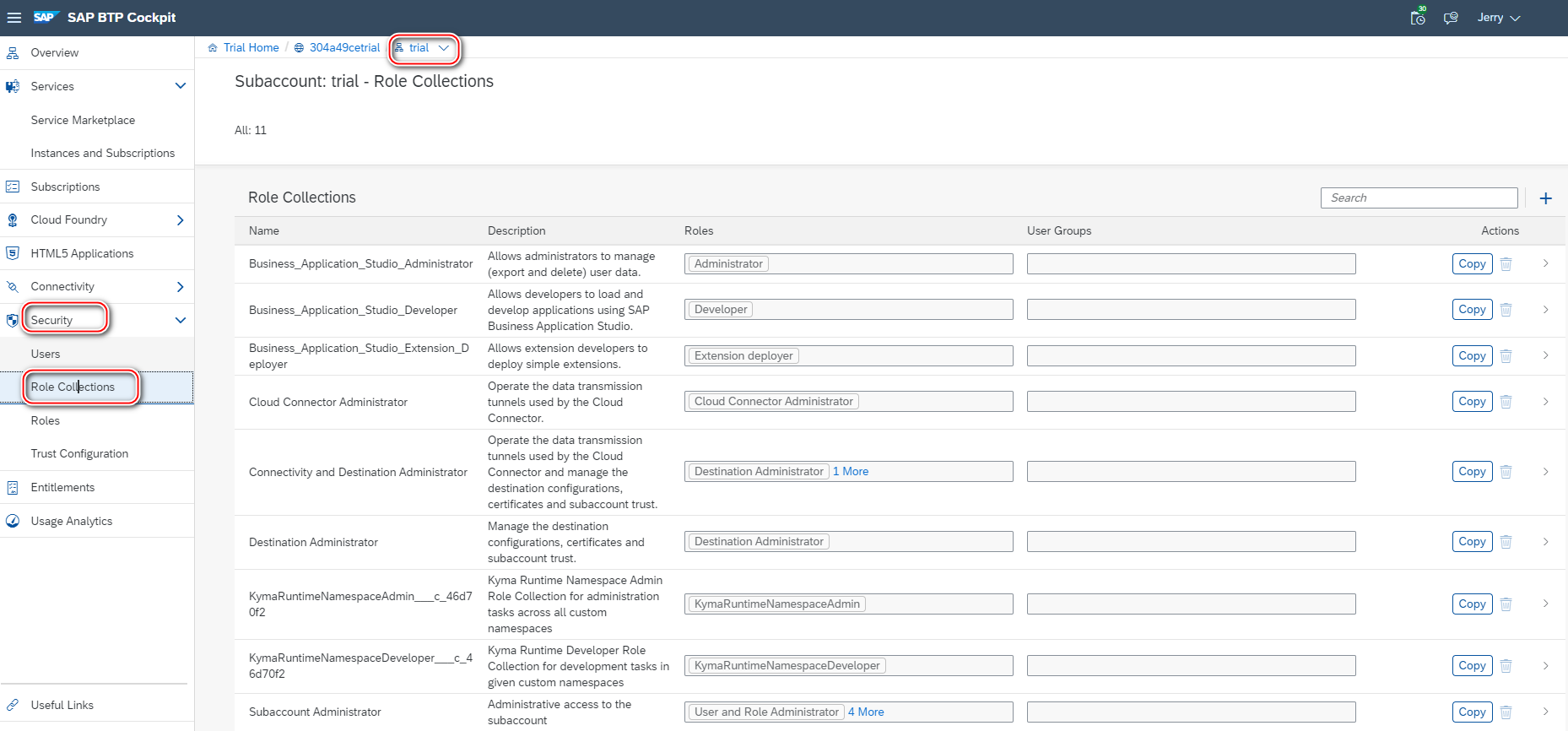
Task: Copy the Extension_Deployer role collection
Action: (1472, 356)
